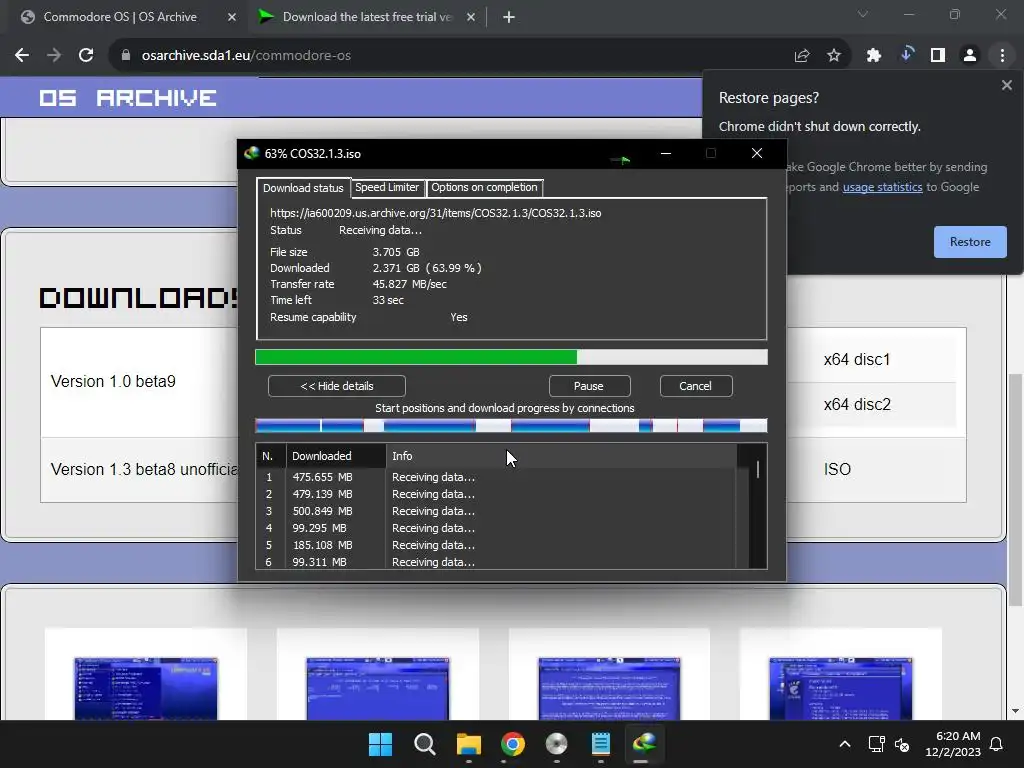
Task: Open File Explorer from taskbar
Action: pos(468,744)
